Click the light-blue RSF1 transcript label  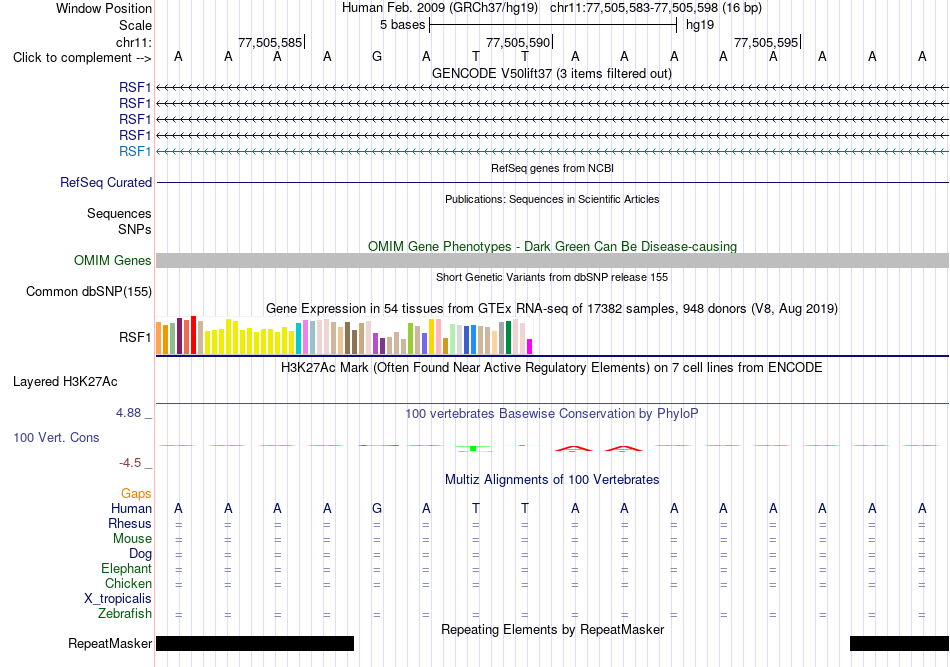(x=135, y=151)
